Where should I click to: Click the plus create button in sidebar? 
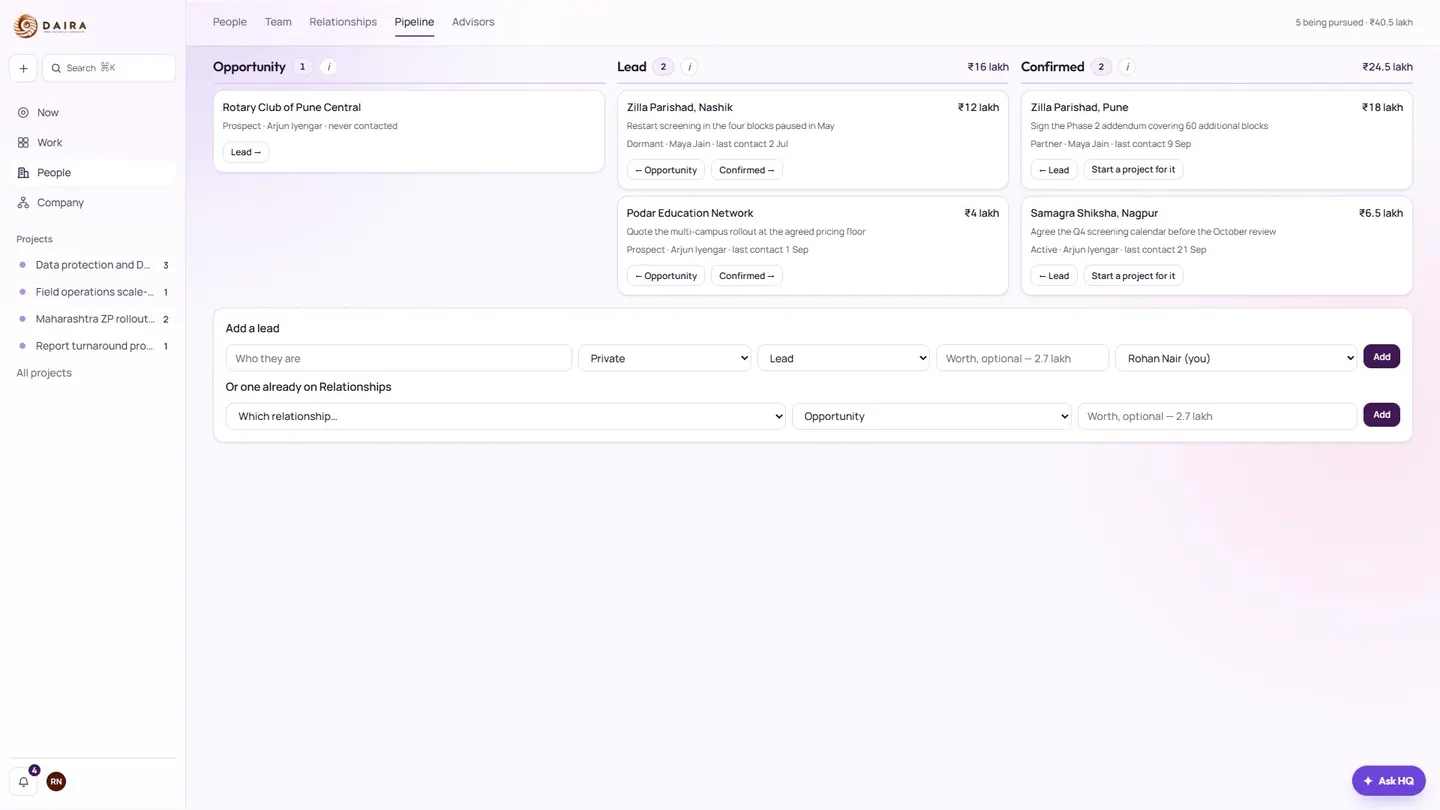pos(23,68)
